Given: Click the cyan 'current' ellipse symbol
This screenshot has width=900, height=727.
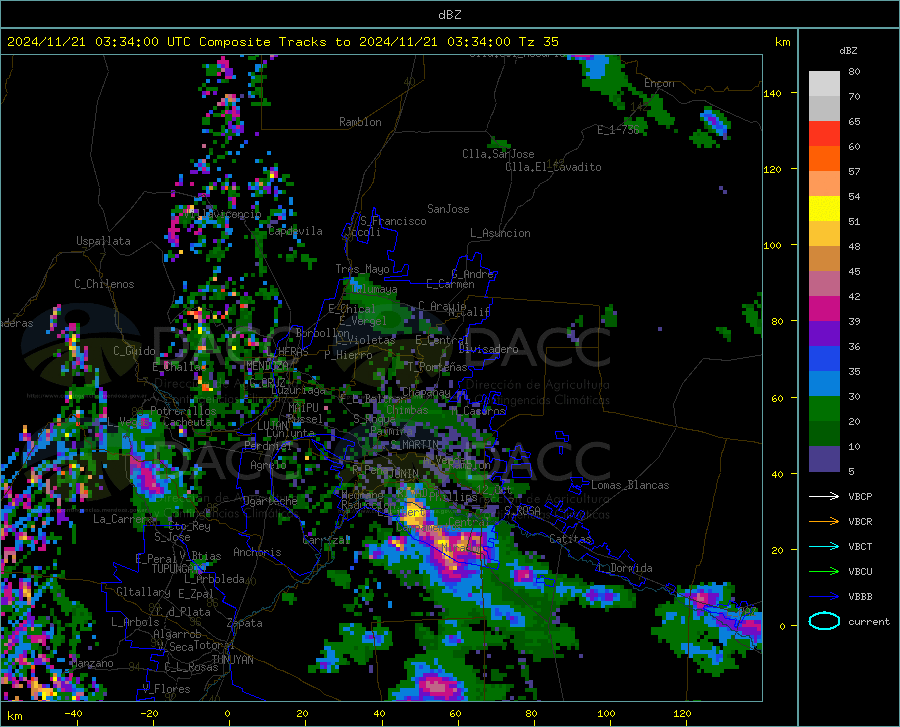Looking at the screenshot, I should [824, 621].
